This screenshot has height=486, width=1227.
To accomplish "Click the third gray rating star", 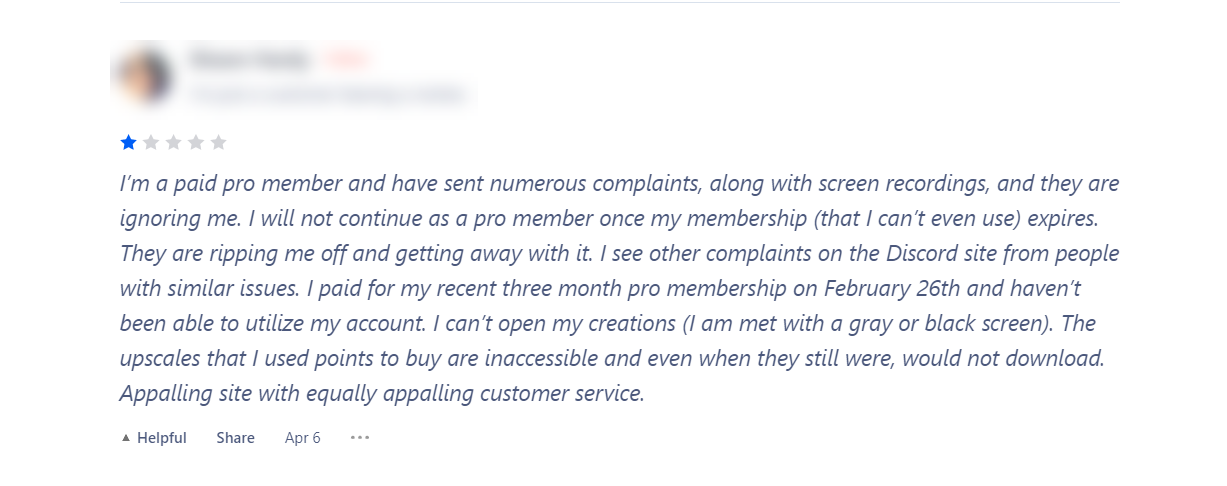I will click(173, 143).
